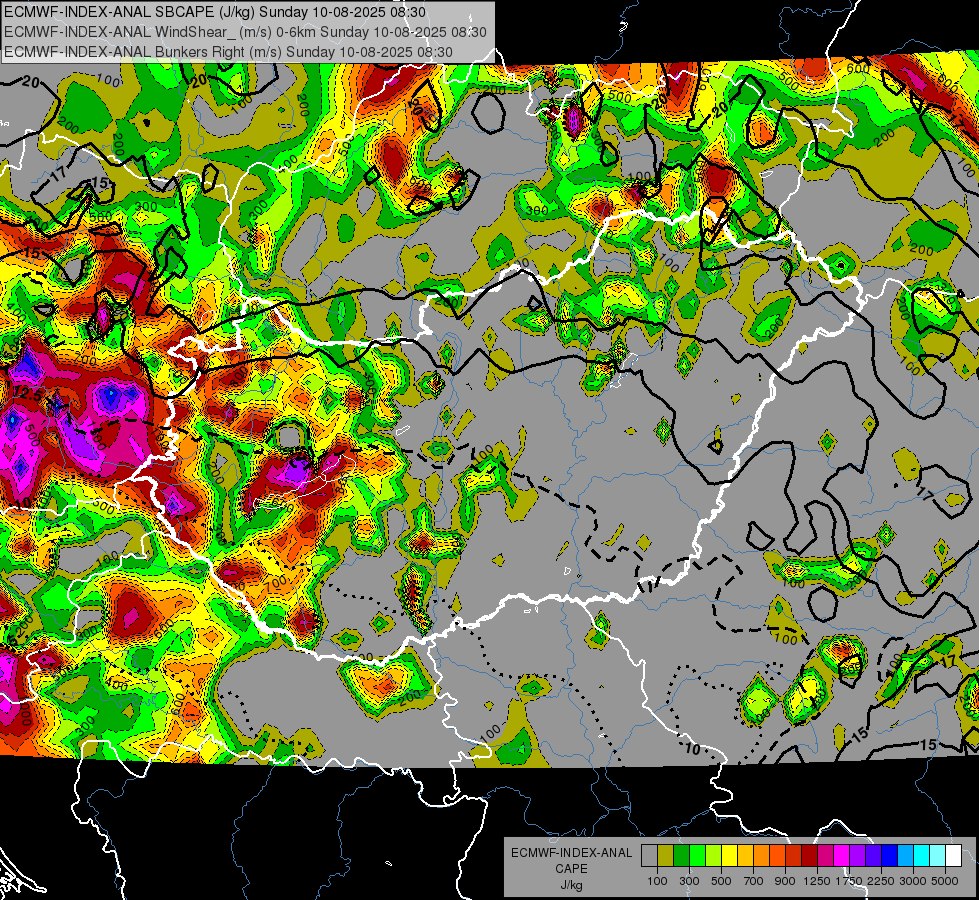Click the magenta legend swatch before 1750
The image size is (979, 900).
tap(842, 856)
